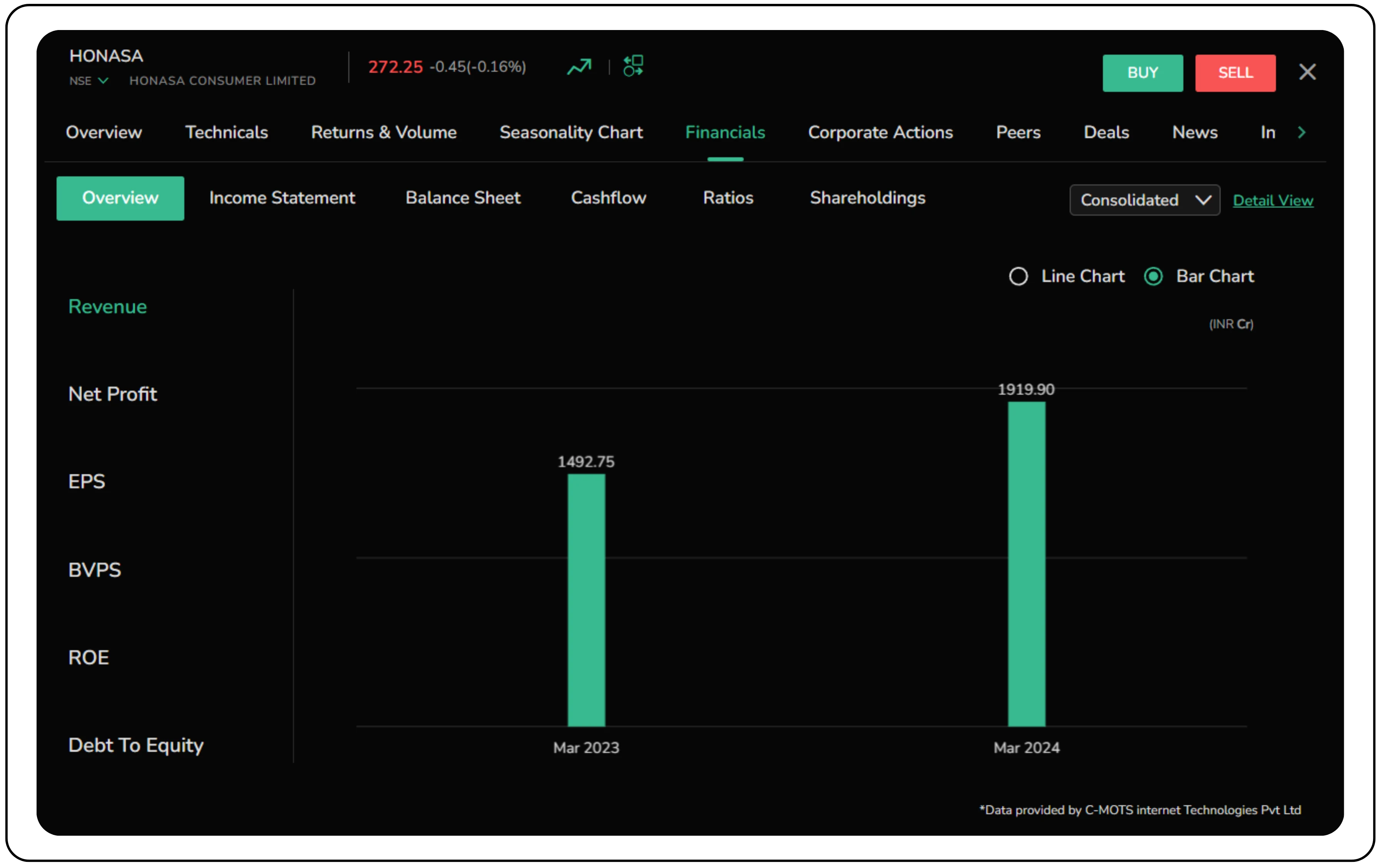
Task: Select the Line Chart radio button
Action: click(1019, 276)
